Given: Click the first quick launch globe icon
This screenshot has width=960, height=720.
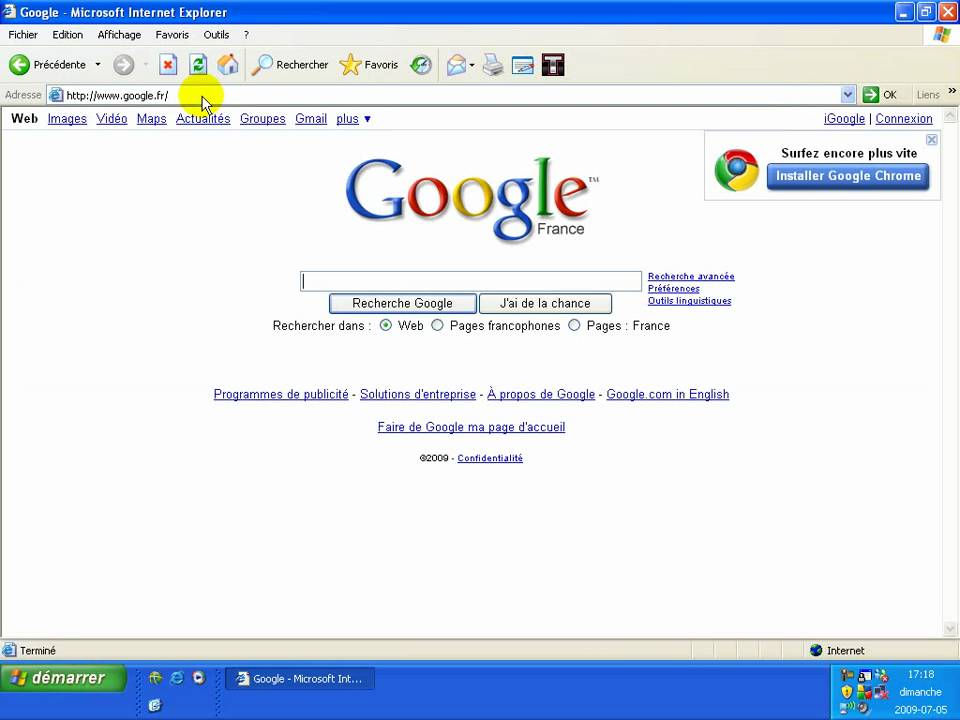Looking at the screenshot, I should pos(156,678).
